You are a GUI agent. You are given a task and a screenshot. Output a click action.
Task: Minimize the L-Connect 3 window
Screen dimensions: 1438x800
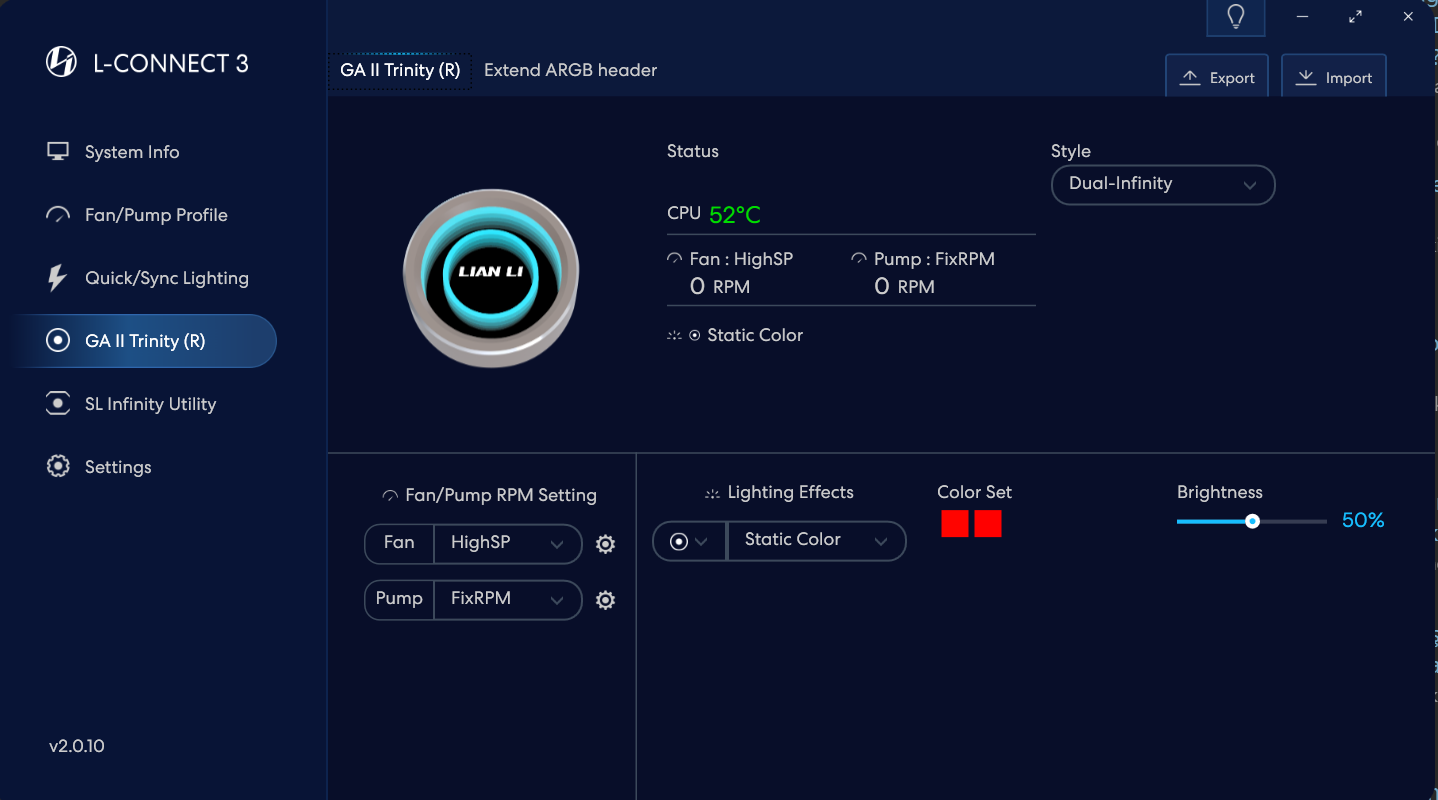point(1303,17)
